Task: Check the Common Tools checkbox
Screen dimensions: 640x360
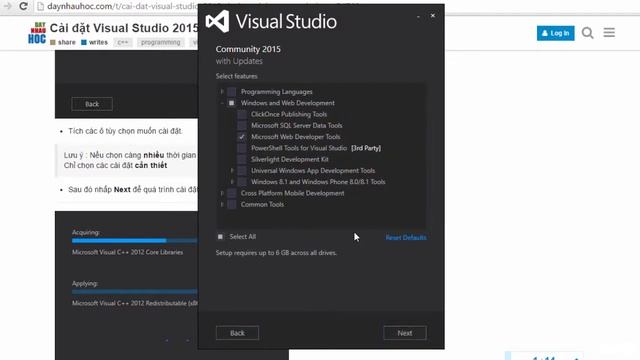Action: pyautogui.click(x=231, y=204)
